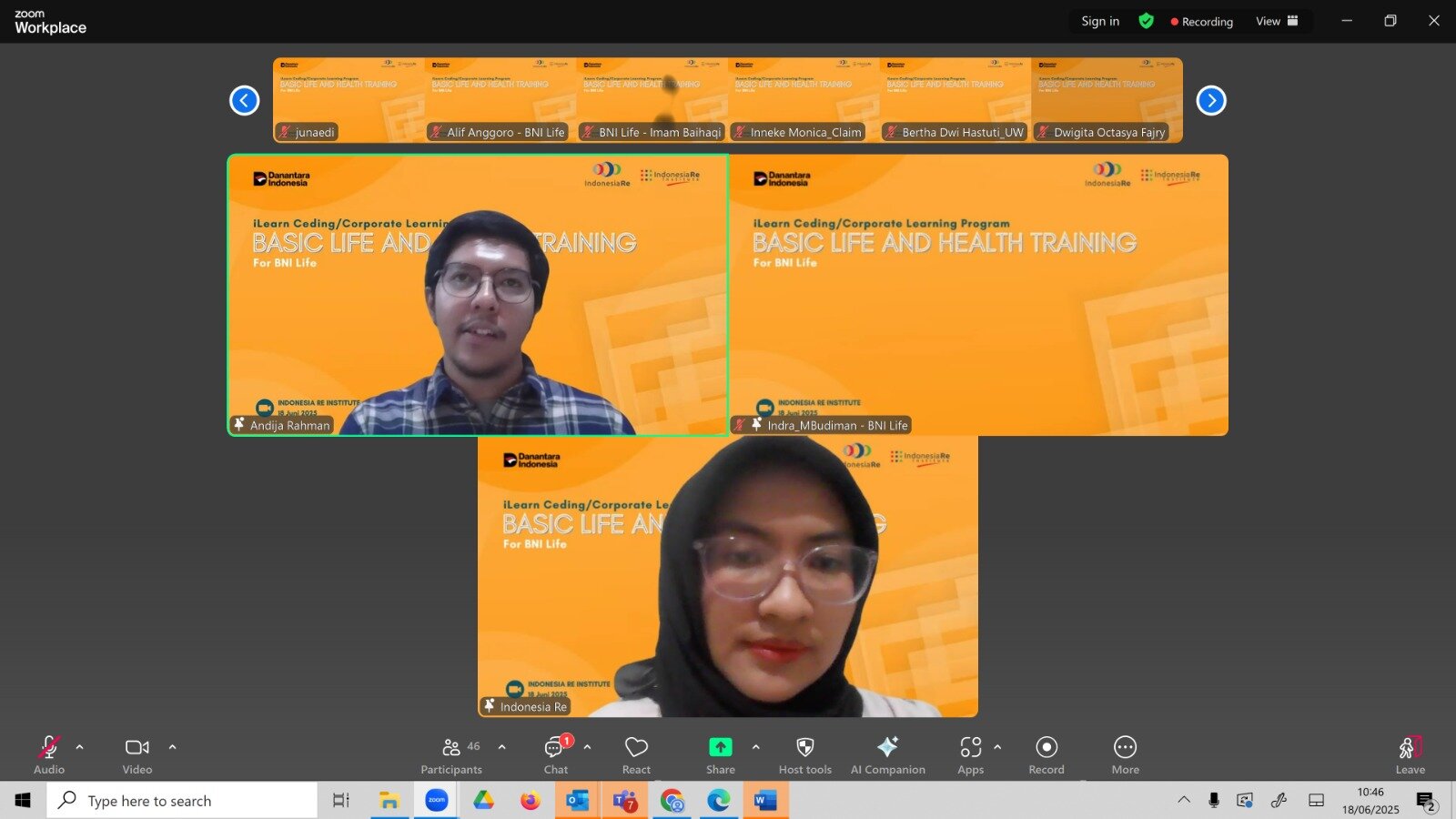1456x819 pixels.
Task: Open the notification center icon
Action: [1426, 801]
